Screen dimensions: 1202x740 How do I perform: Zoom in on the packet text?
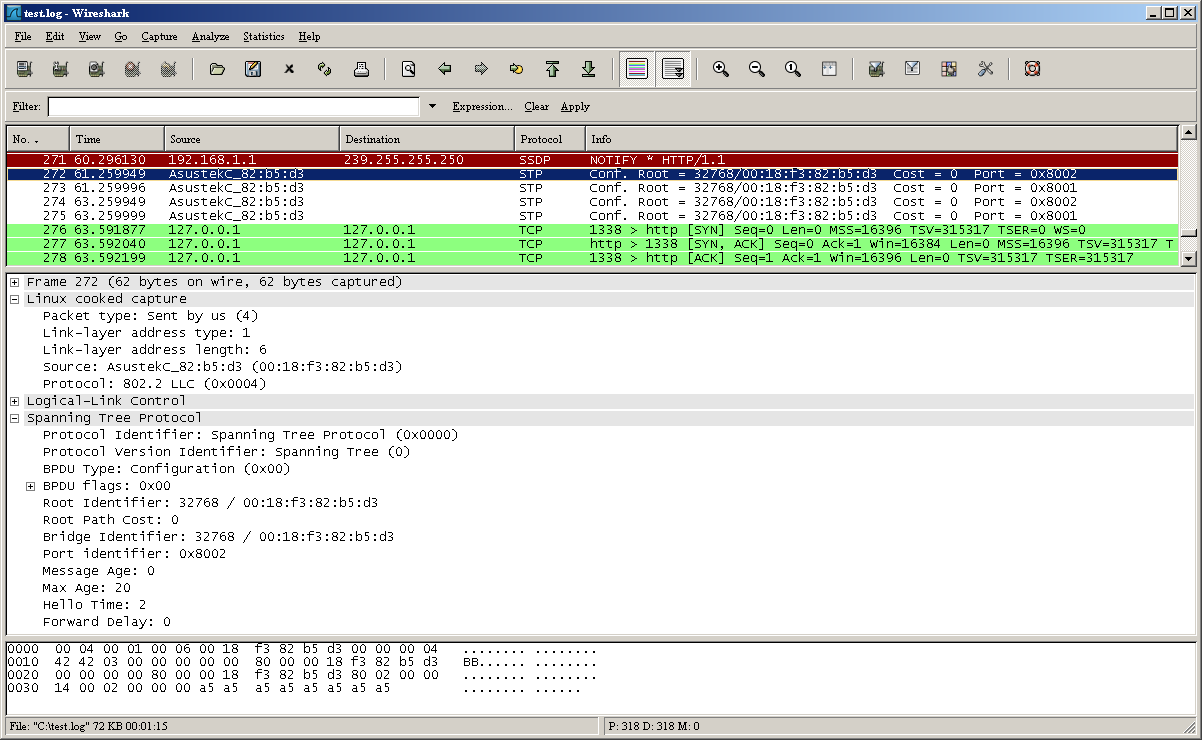720,69
